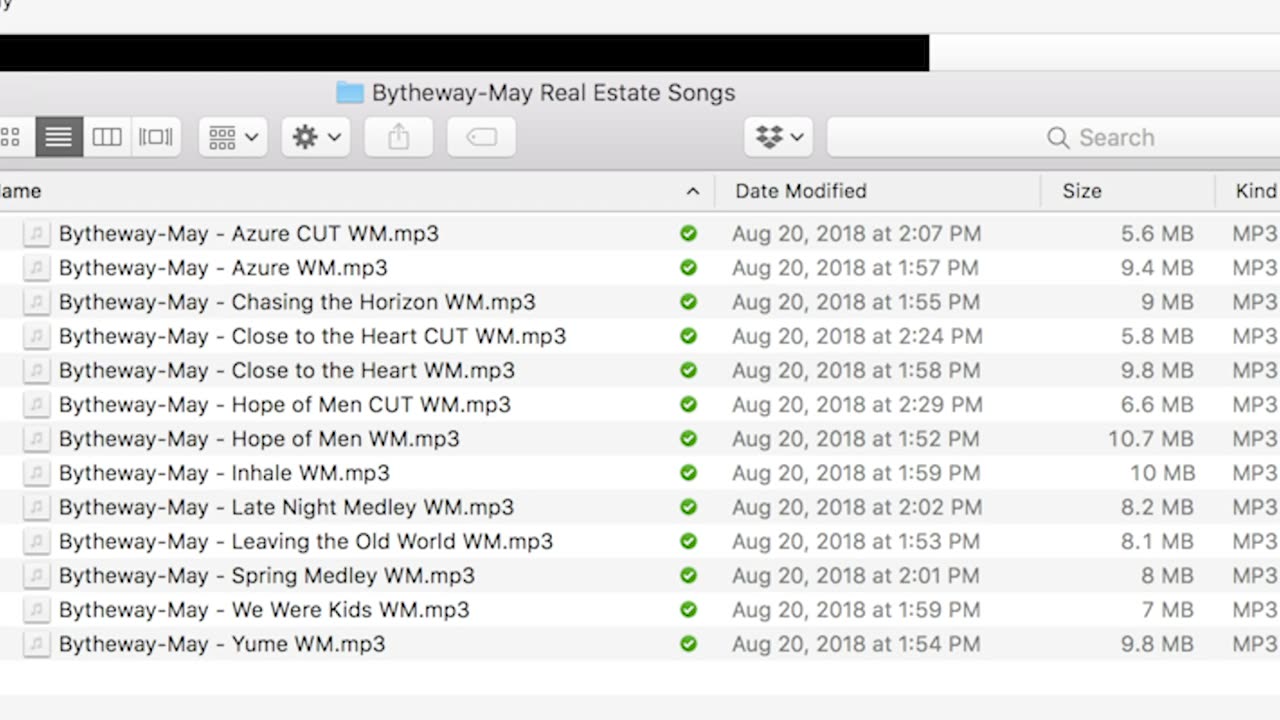Switch to list view
Screen dimensions: 1280x720
point(59,137)
